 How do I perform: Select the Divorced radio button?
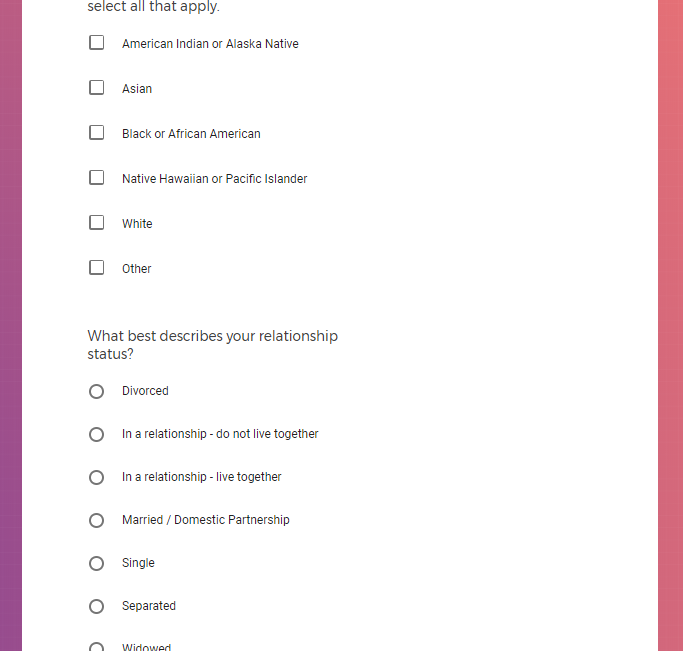click(97, 391)
